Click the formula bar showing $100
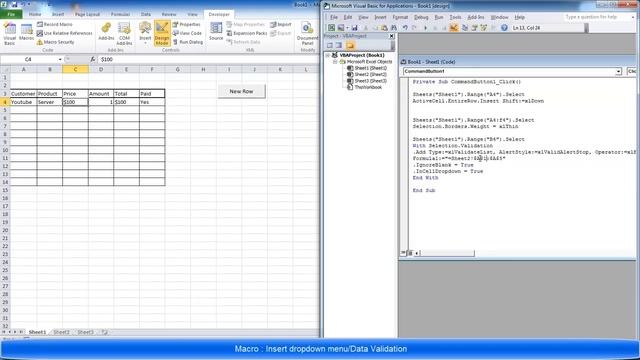The width and height of the screenshot is (640, 360). [x=208, y=60]
